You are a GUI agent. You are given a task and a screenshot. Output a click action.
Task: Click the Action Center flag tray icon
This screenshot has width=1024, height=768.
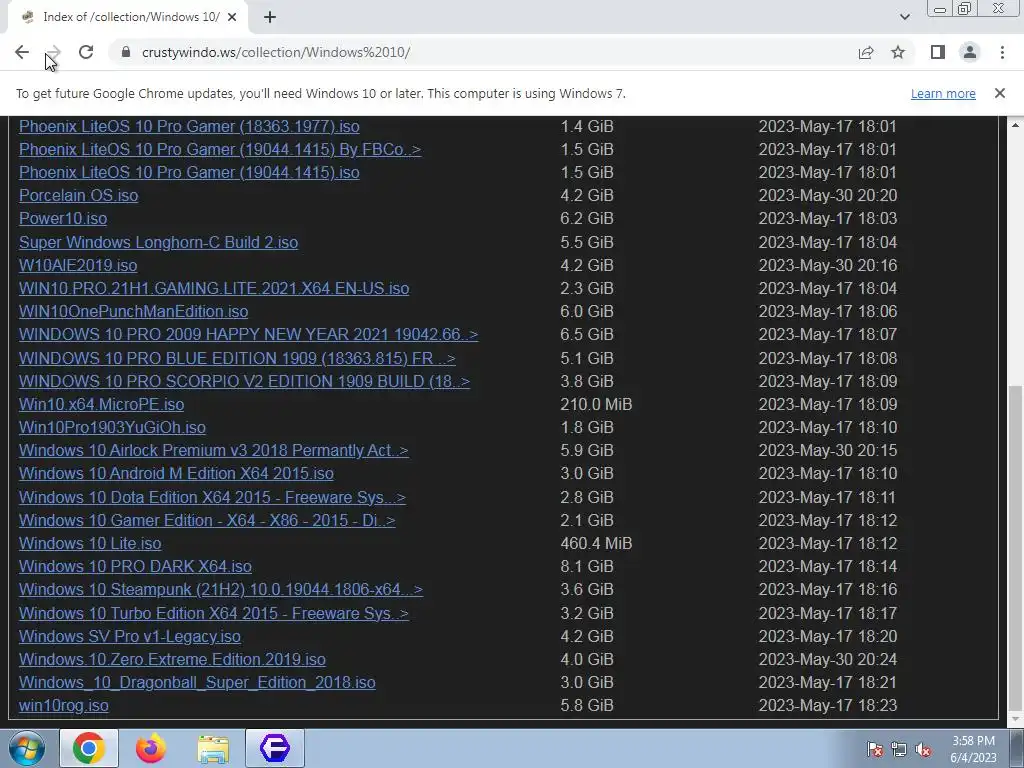[x=875, y=750]
